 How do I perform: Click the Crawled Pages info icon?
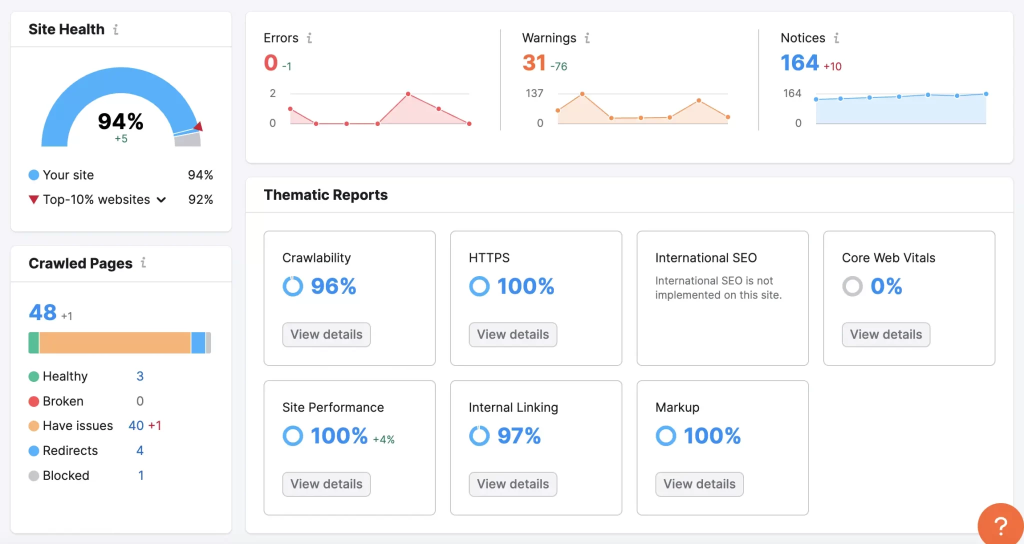coord(143,263)
